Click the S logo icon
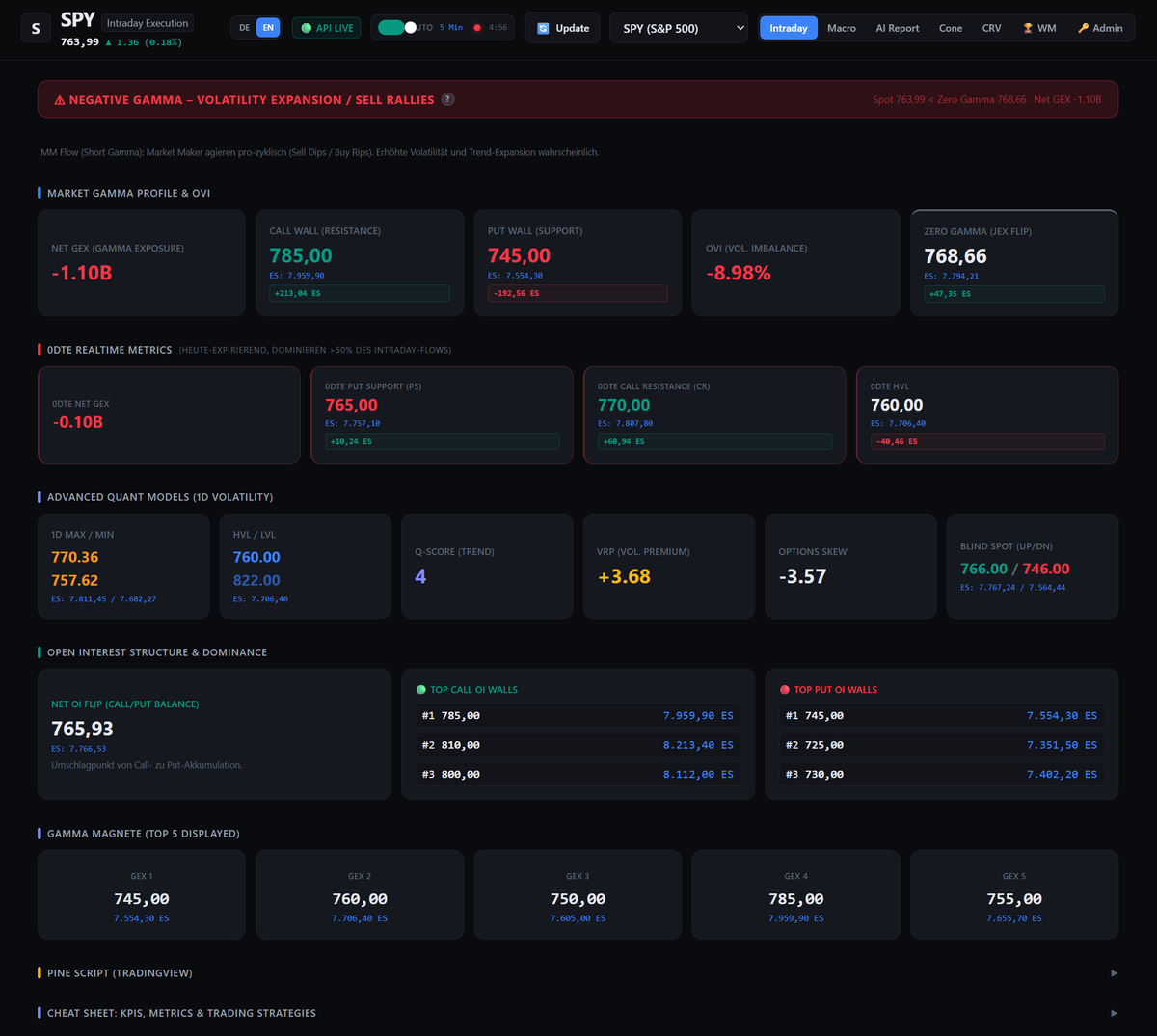The image size is (1157, 1036). click(36, 28)
